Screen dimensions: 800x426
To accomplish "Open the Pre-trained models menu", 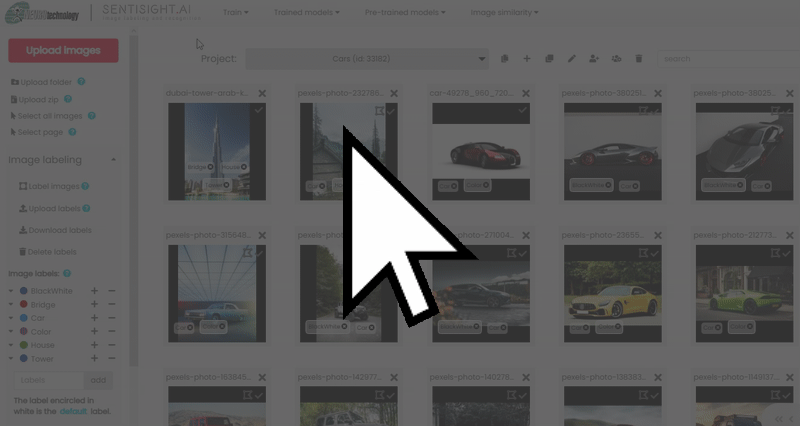I will coord(405,12).
